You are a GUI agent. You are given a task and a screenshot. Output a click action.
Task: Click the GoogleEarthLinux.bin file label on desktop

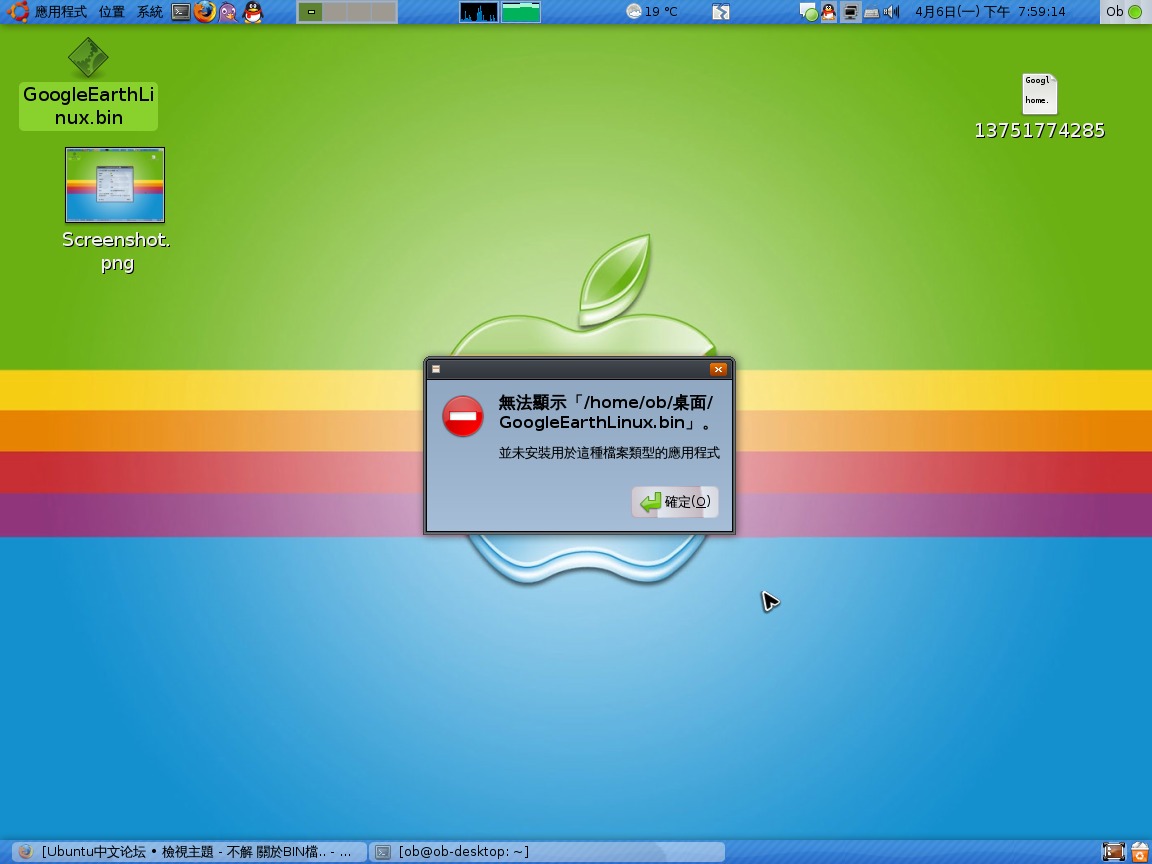click(88, 106)
